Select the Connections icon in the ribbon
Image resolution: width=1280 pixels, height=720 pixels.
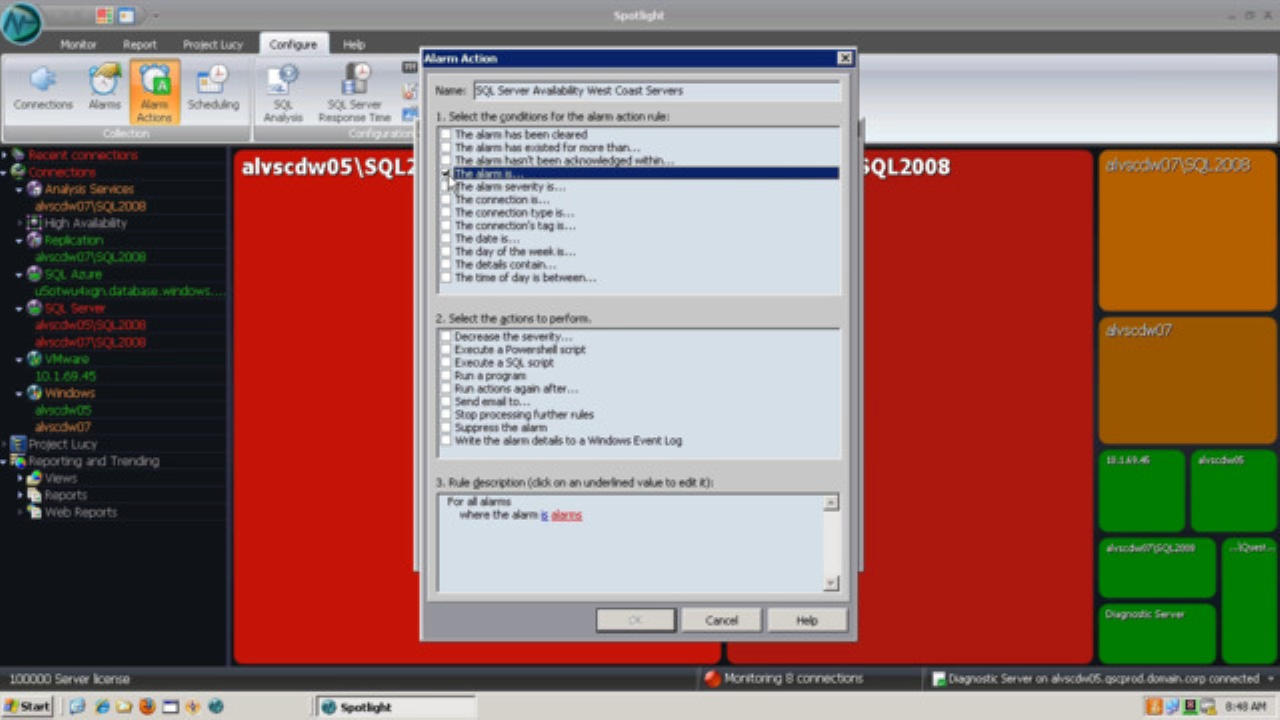(x=42, y=90)
